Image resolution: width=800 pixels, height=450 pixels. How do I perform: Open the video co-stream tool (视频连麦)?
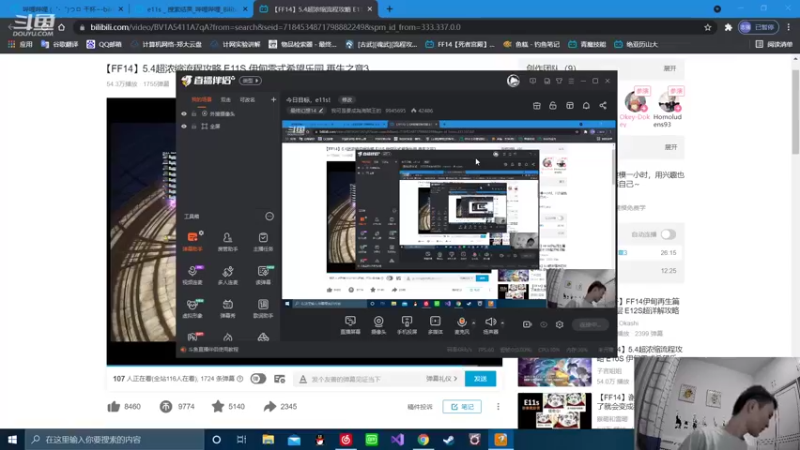(192, 274)
